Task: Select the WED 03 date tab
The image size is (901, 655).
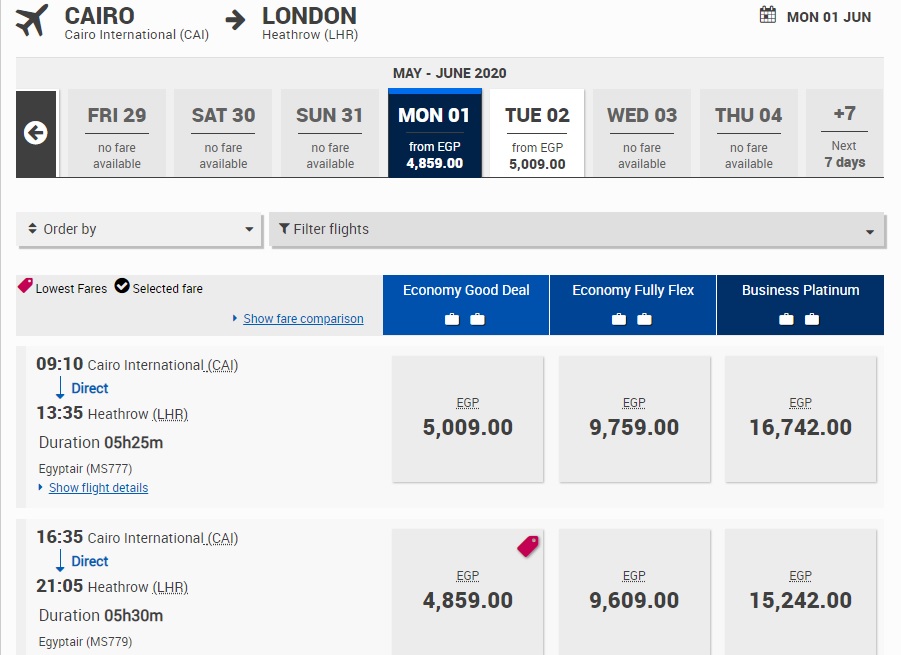Action: [642, 133]
